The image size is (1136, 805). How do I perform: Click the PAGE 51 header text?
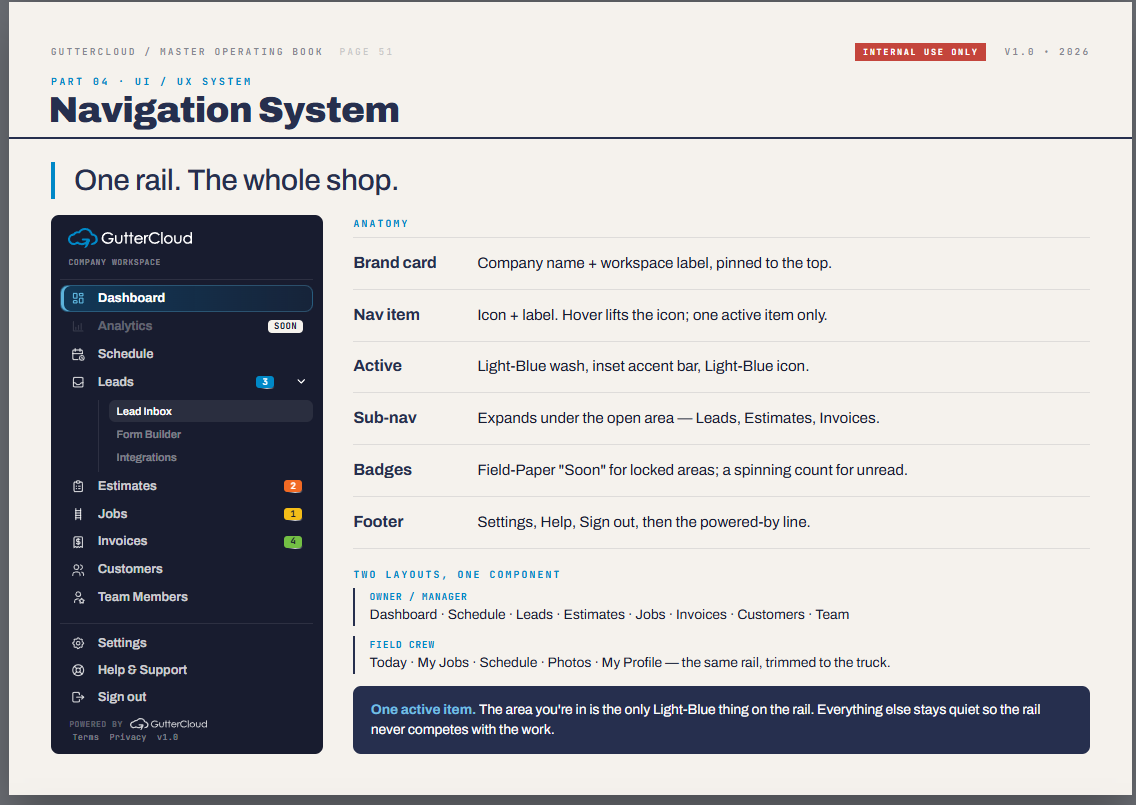pos(366,52)
